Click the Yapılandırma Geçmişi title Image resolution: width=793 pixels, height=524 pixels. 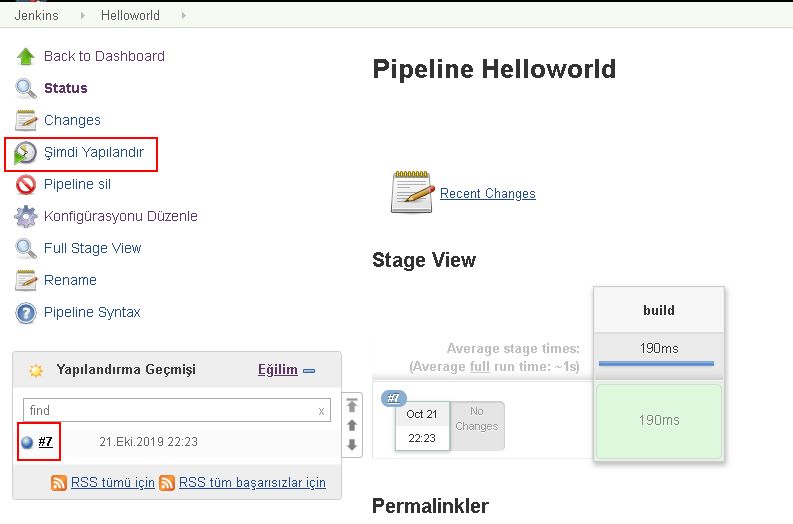126,370
